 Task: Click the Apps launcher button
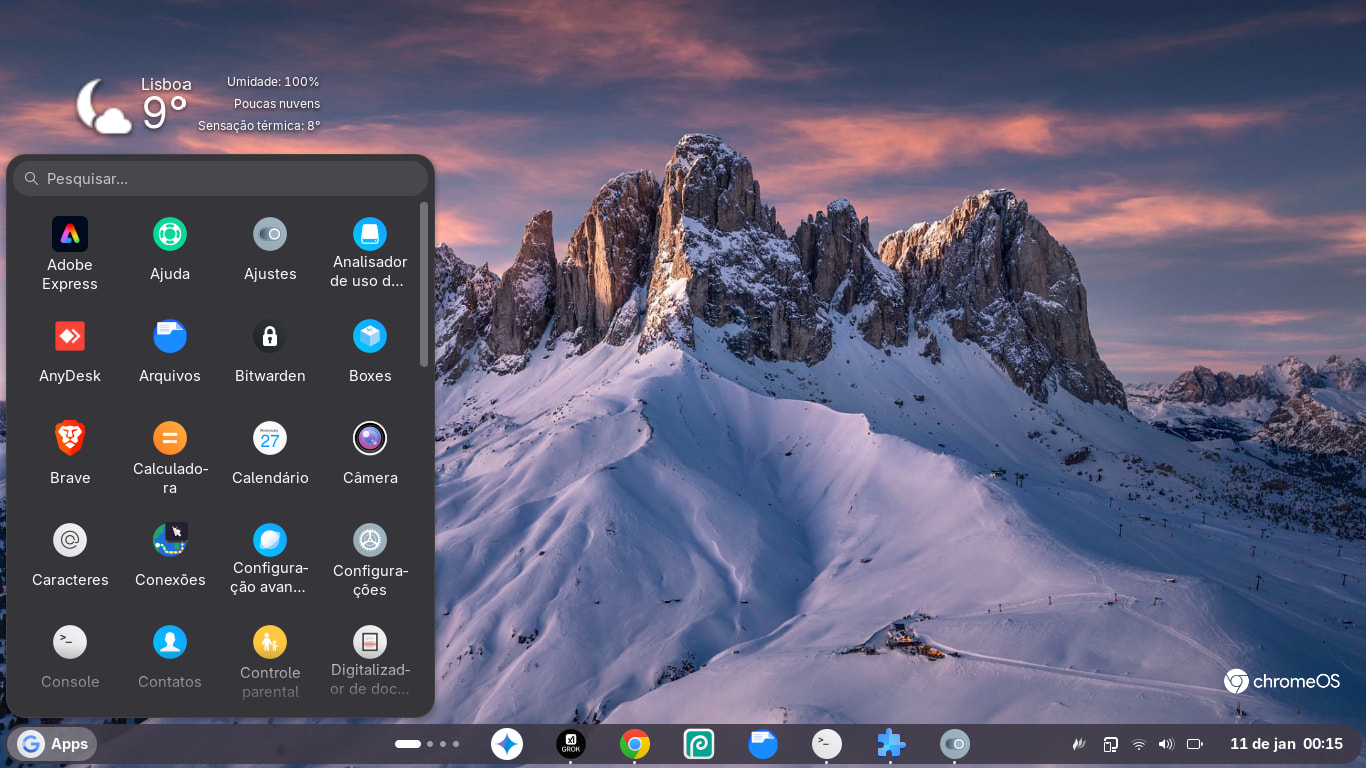click(54, 744)
